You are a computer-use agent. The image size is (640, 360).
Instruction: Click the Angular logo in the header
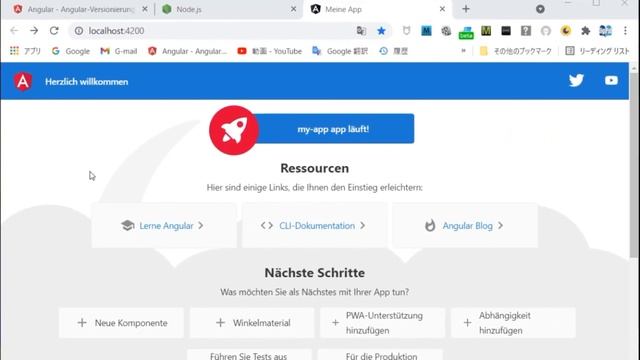[x=23, y=81]
